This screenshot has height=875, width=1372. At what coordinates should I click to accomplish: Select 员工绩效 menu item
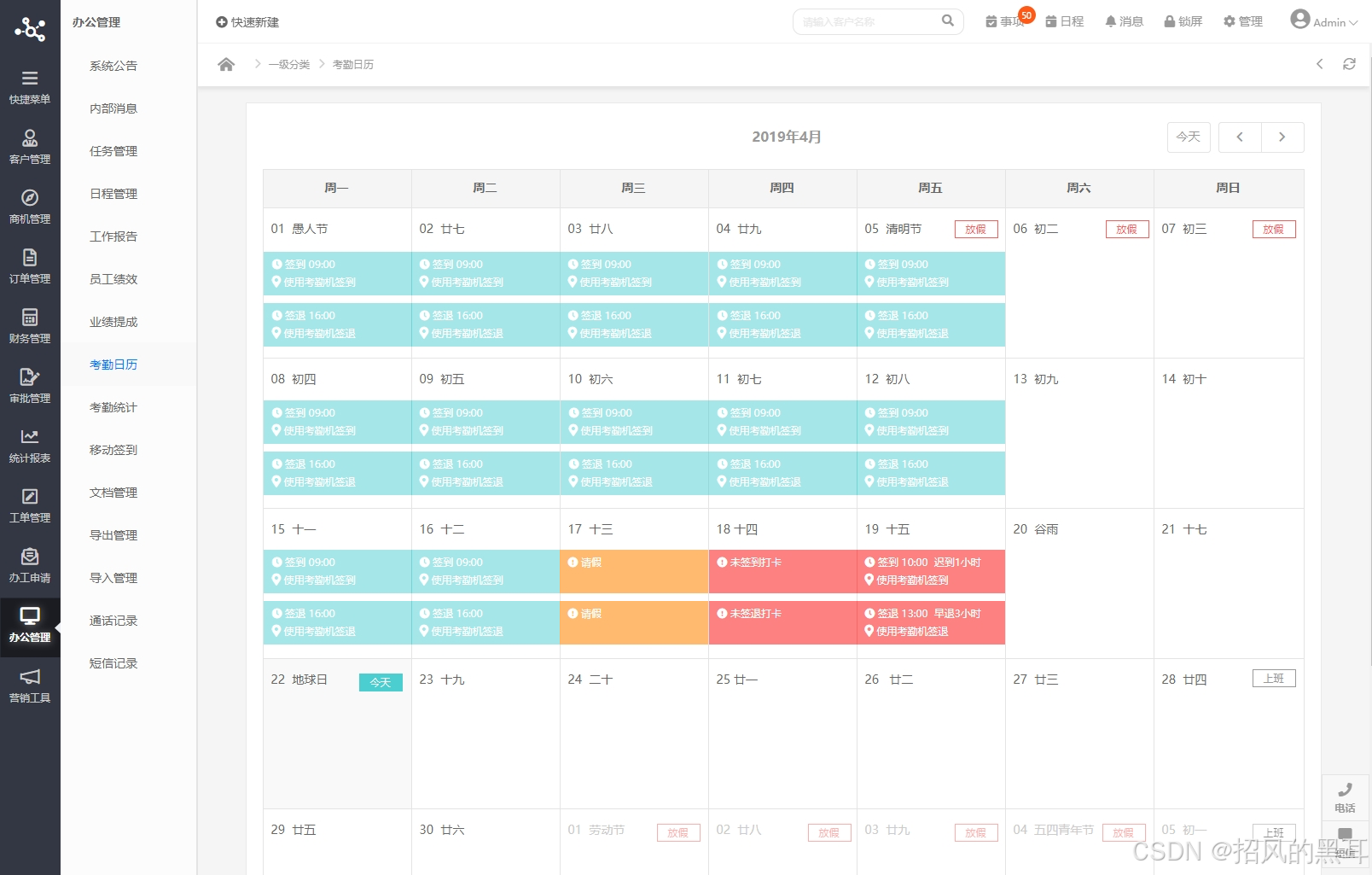point(113,279)
